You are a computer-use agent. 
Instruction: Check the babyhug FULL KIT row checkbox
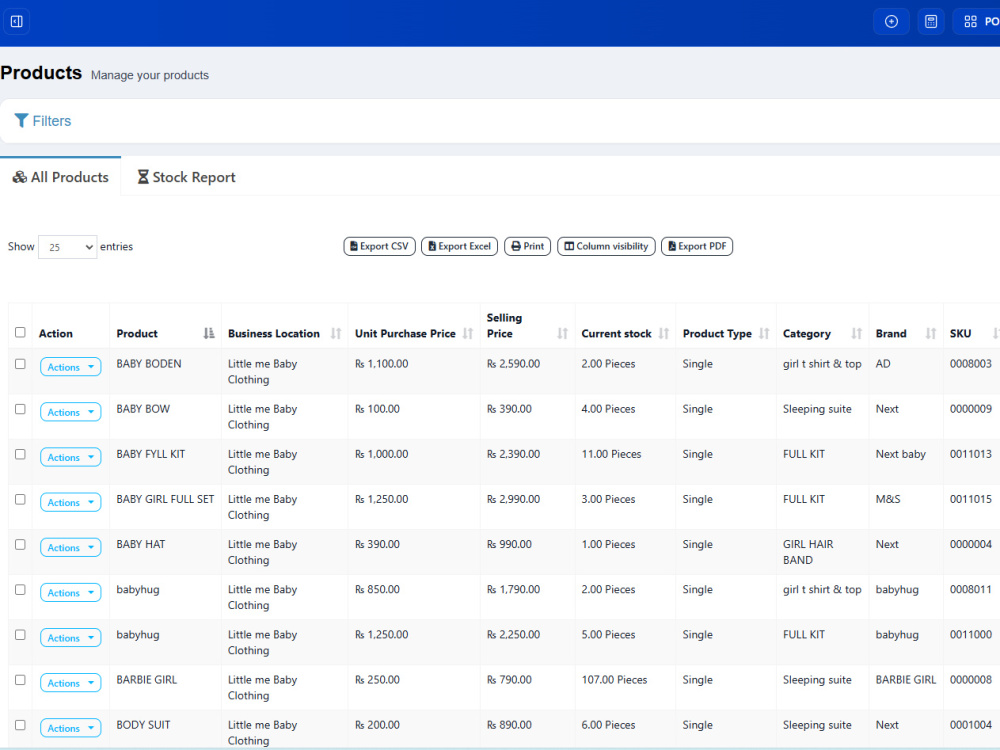tap(20, 635)
